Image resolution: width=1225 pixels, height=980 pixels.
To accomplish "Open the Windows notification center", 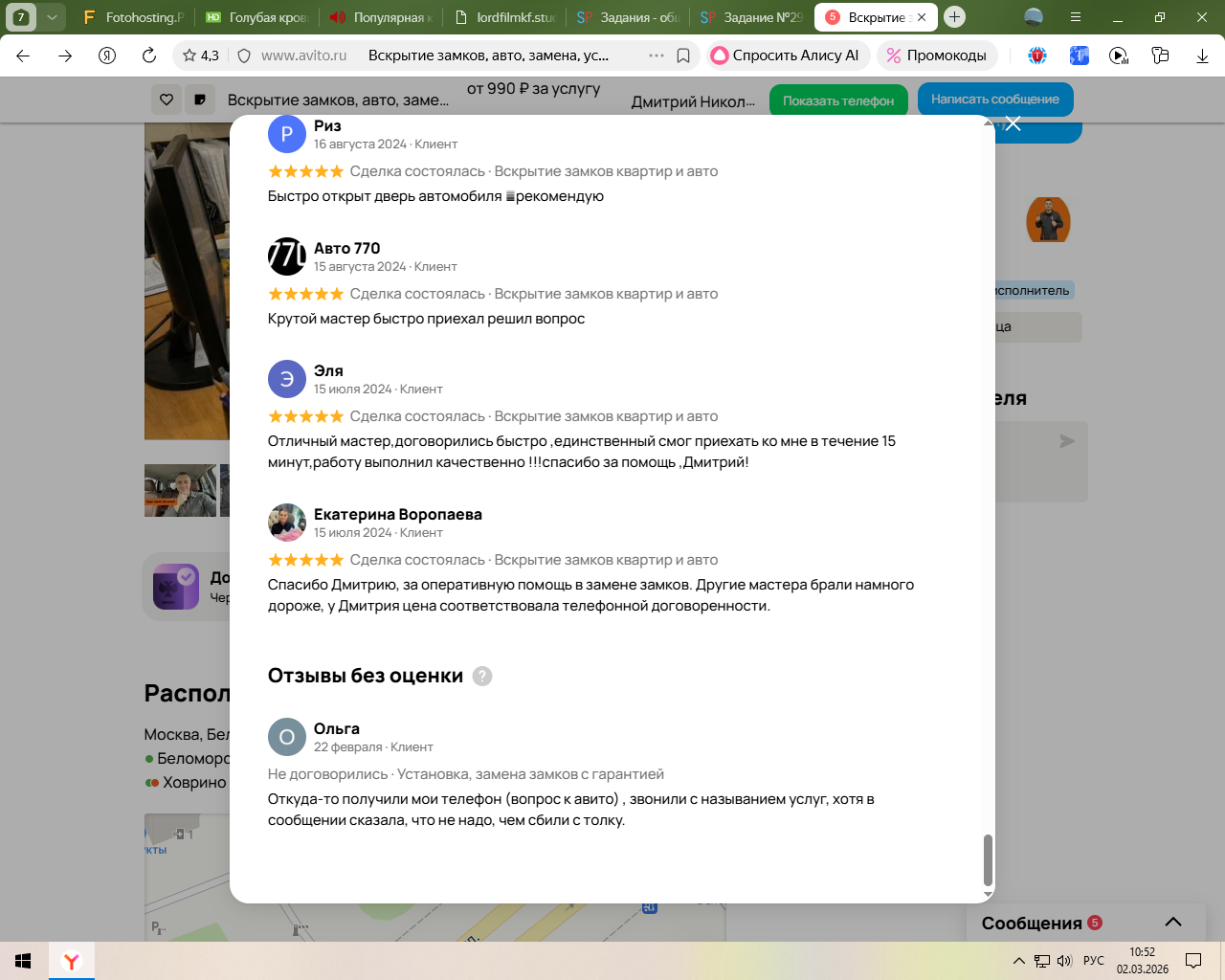I will [1193, 961].
